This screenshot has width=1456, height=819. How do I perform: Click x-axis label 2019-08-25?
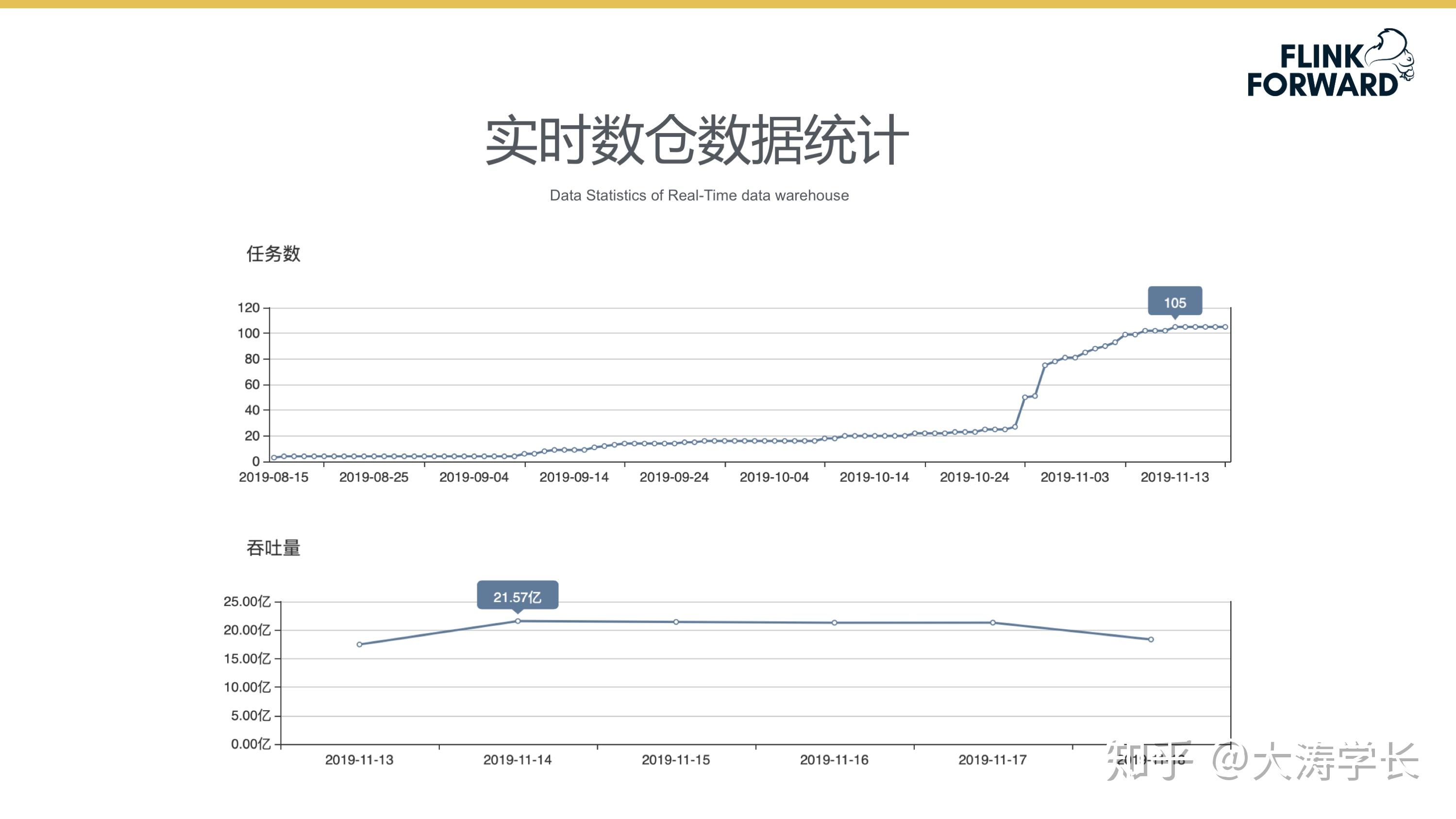point(374,477)
